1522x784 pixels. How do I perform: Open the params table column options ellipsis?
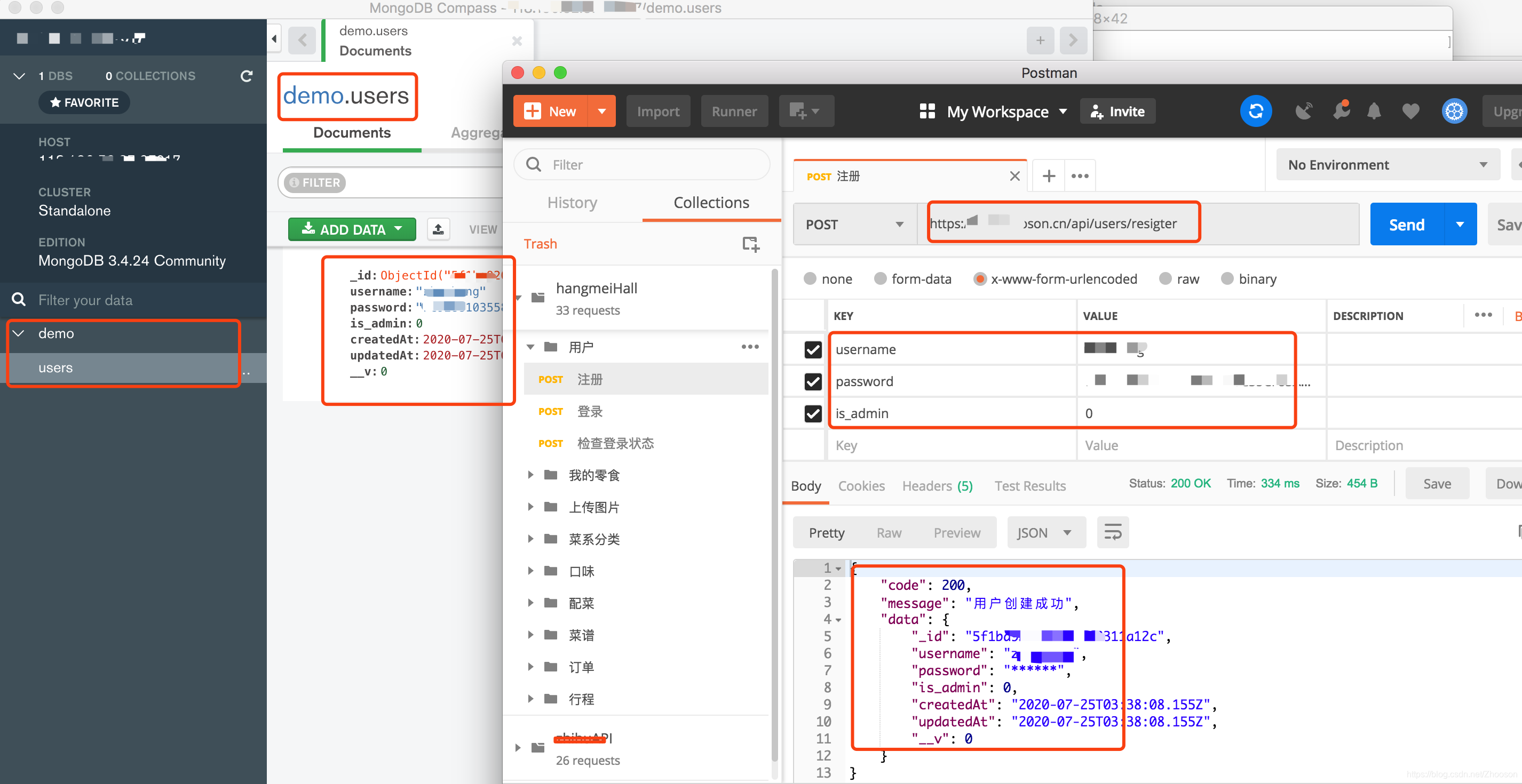1483,315
